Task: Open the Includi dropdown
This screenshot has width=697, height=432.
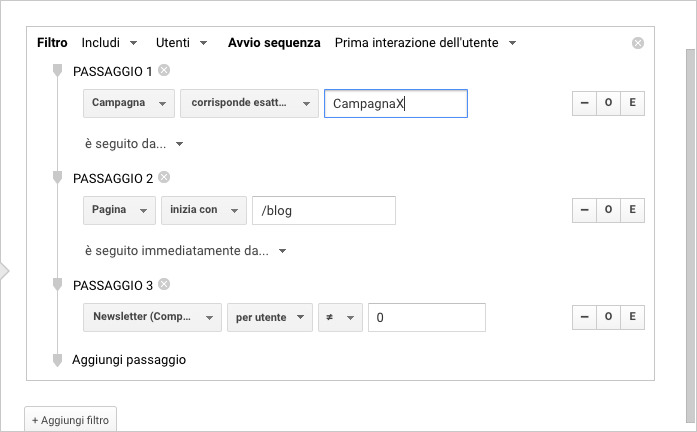Action: pos(108,43)
